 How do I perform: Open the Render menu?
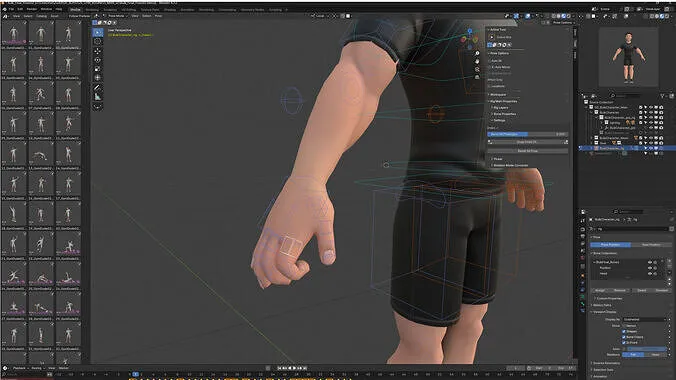click(x=32, y=9)
